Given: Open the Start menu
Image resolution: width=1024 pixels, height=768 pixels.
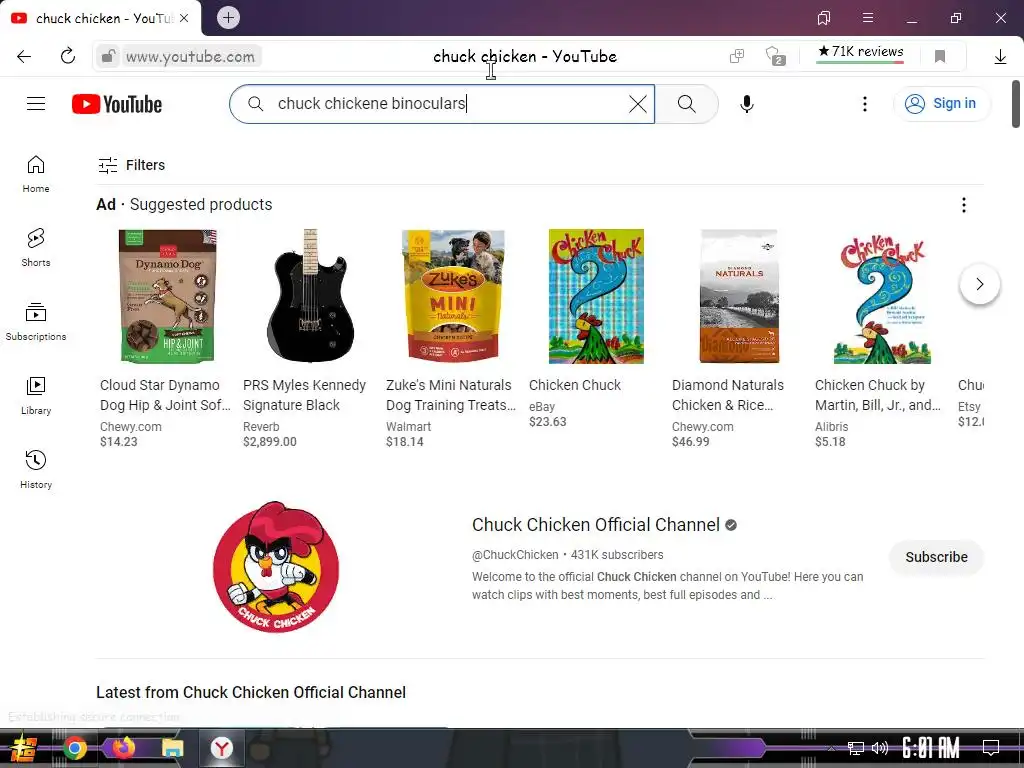Looking at the screenshot, I should coord(24,748).
